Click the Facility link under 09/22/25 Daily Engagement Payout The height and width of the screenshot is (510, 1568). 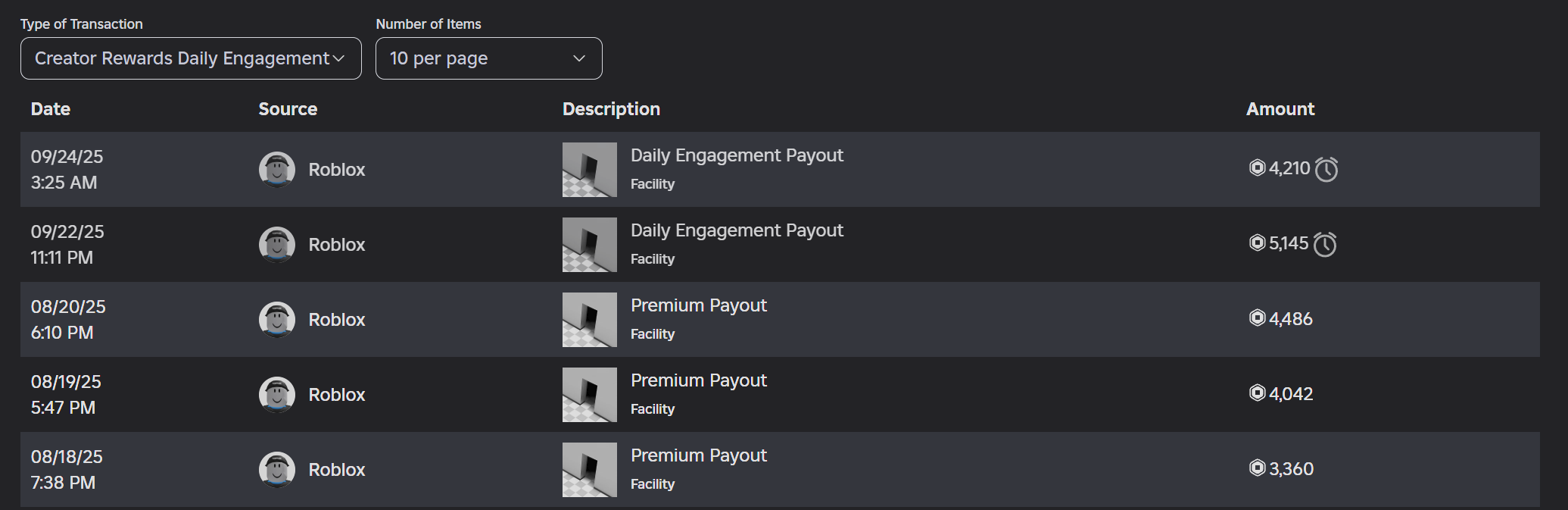tap(653, 259)
